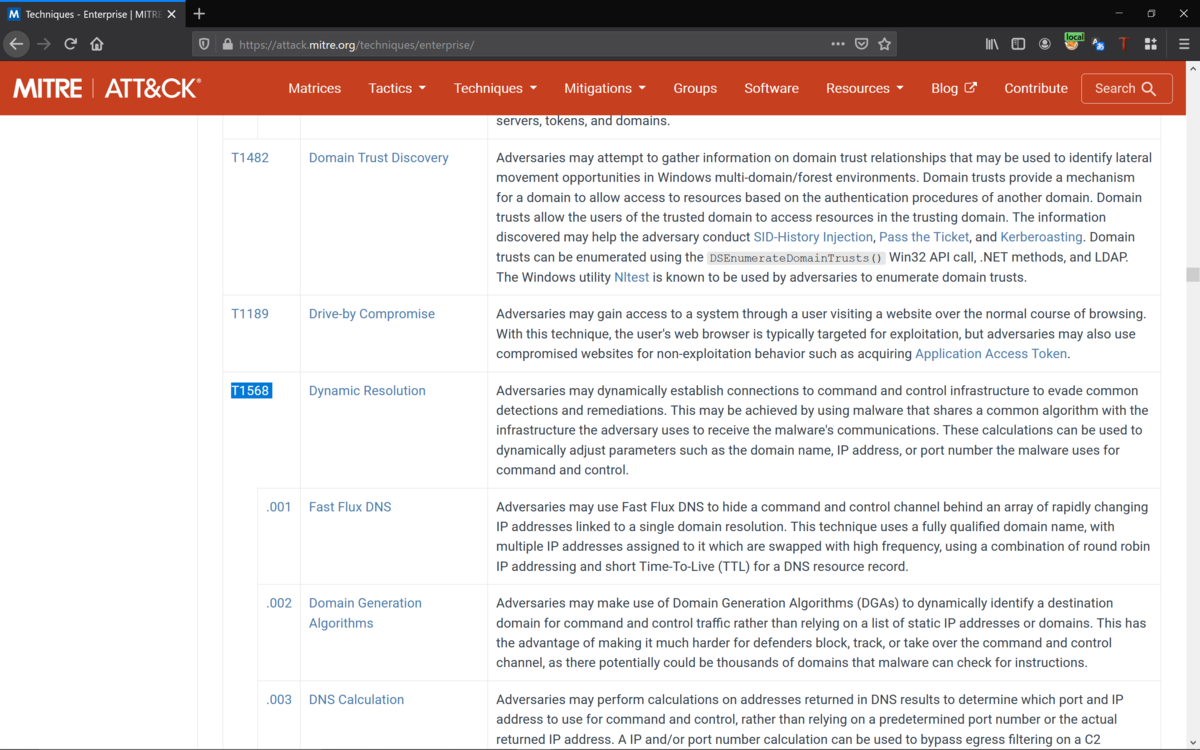Open the Contribute nav item

click(1036, 88)
